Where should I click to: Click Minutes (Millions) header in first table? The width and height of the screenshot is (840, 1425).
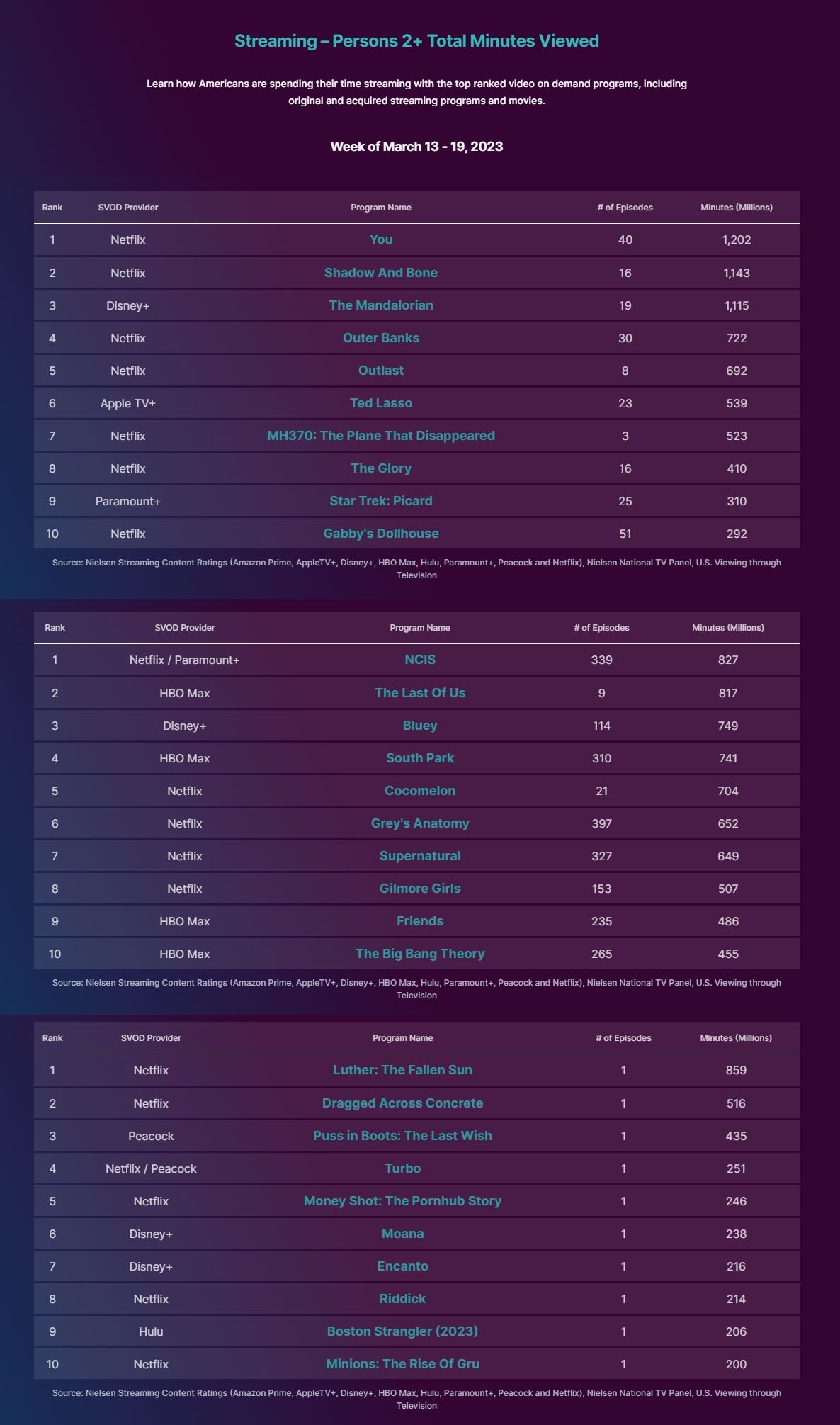[x=737, y=208]
